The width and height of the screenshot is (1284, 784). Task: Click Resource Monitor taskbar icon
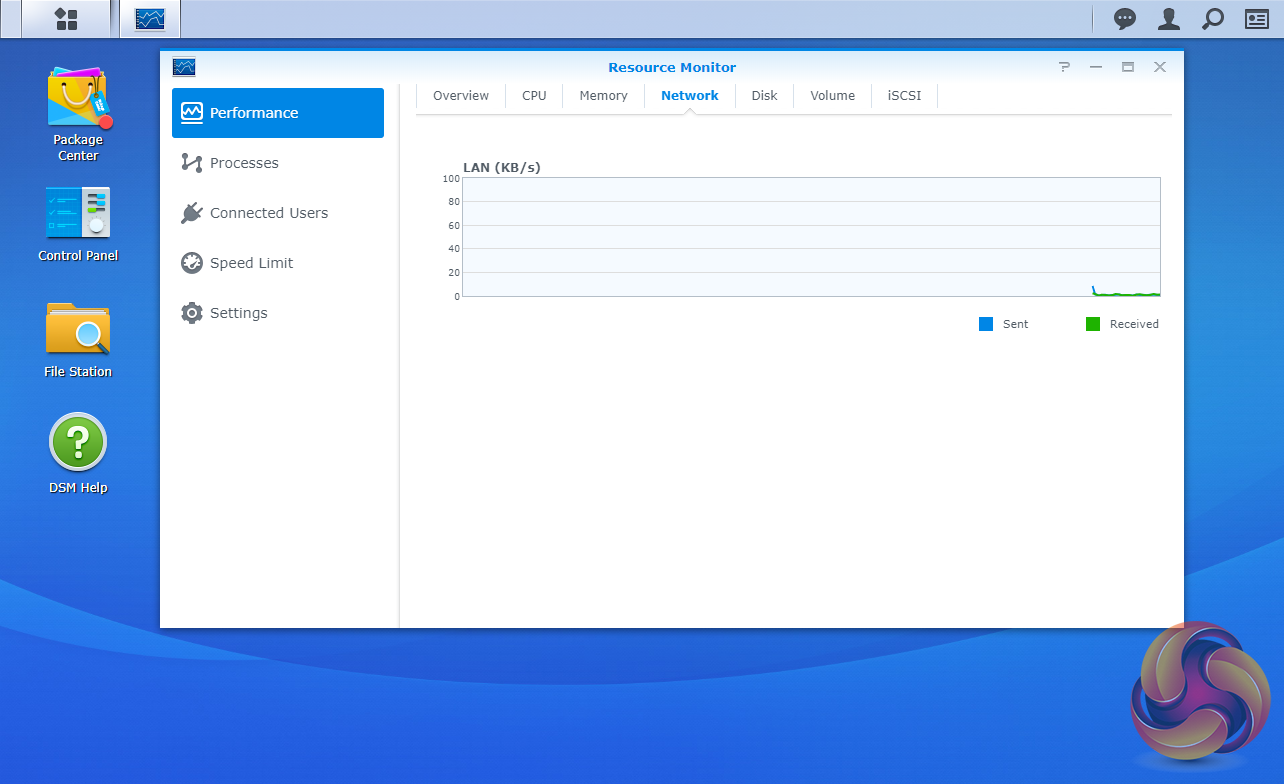(x=150, y=19)
